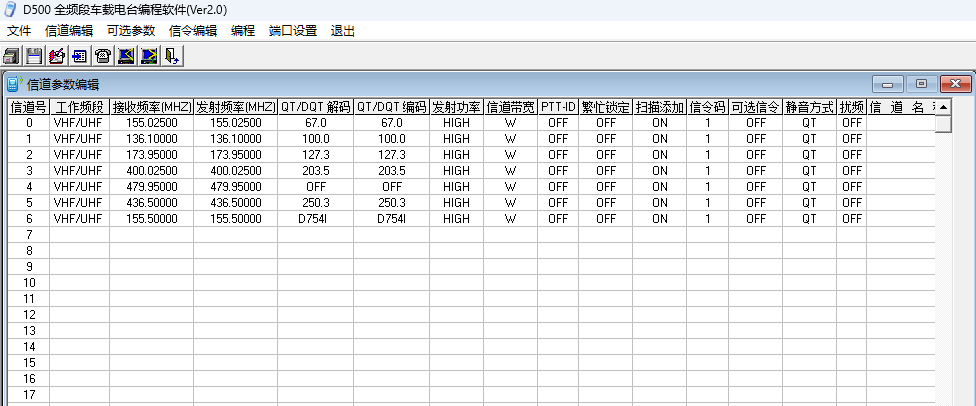Click the write-to-radio right arrow icon

pos(149,56)
